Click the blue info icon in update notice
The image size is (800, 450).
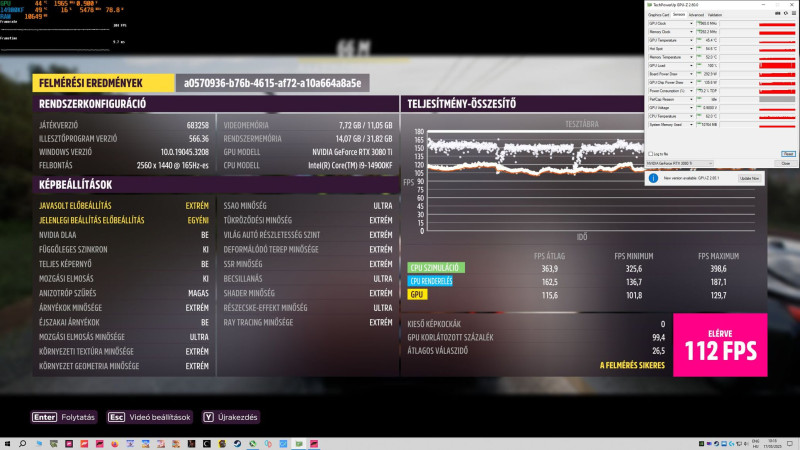[653, 178]
